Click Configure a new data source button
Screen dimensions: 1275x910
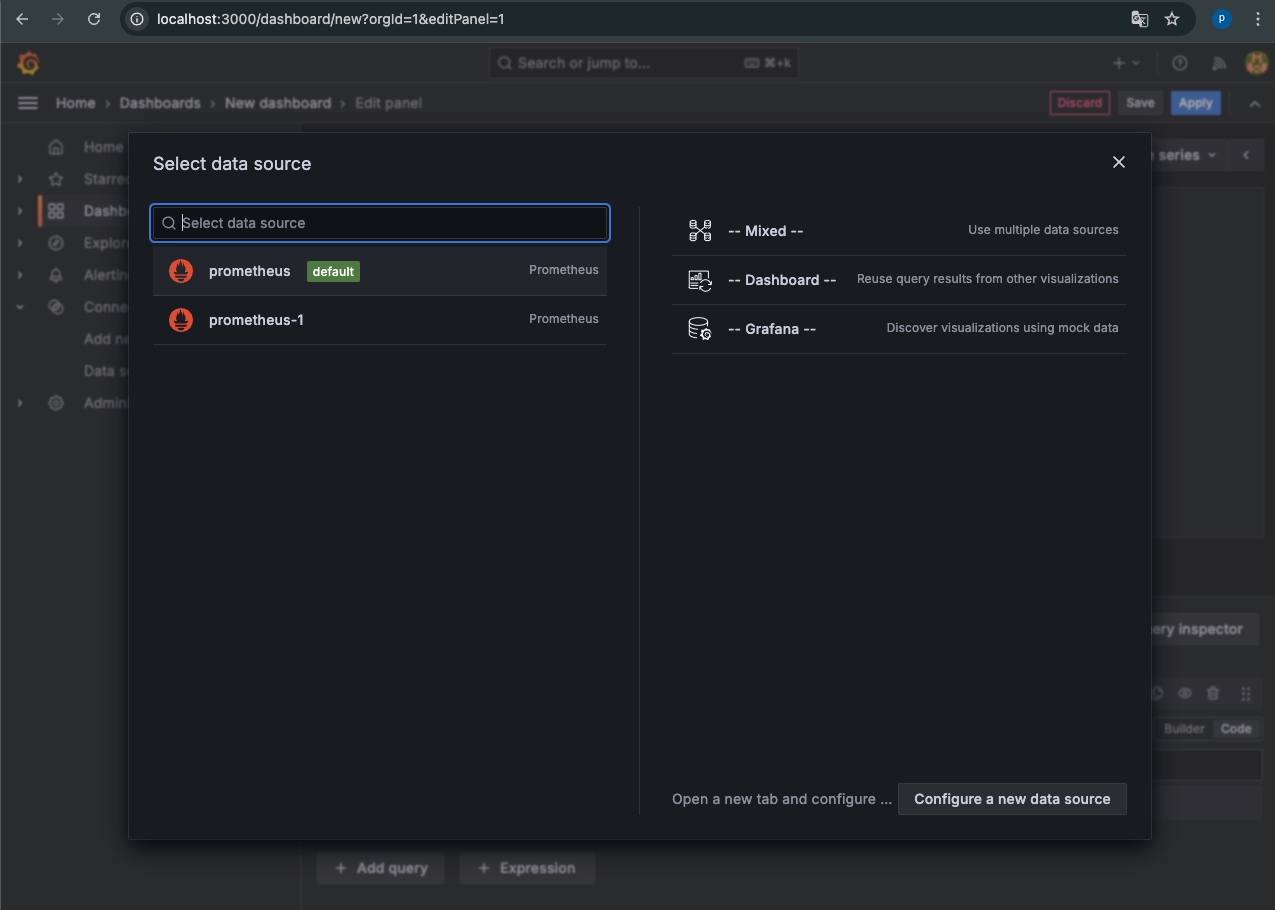(x=1012, y=799)
